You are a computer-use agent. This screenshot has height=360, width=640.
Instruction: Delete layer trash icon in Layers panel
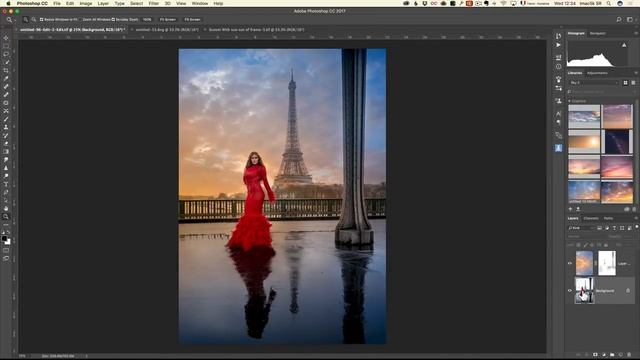(629, 355)
